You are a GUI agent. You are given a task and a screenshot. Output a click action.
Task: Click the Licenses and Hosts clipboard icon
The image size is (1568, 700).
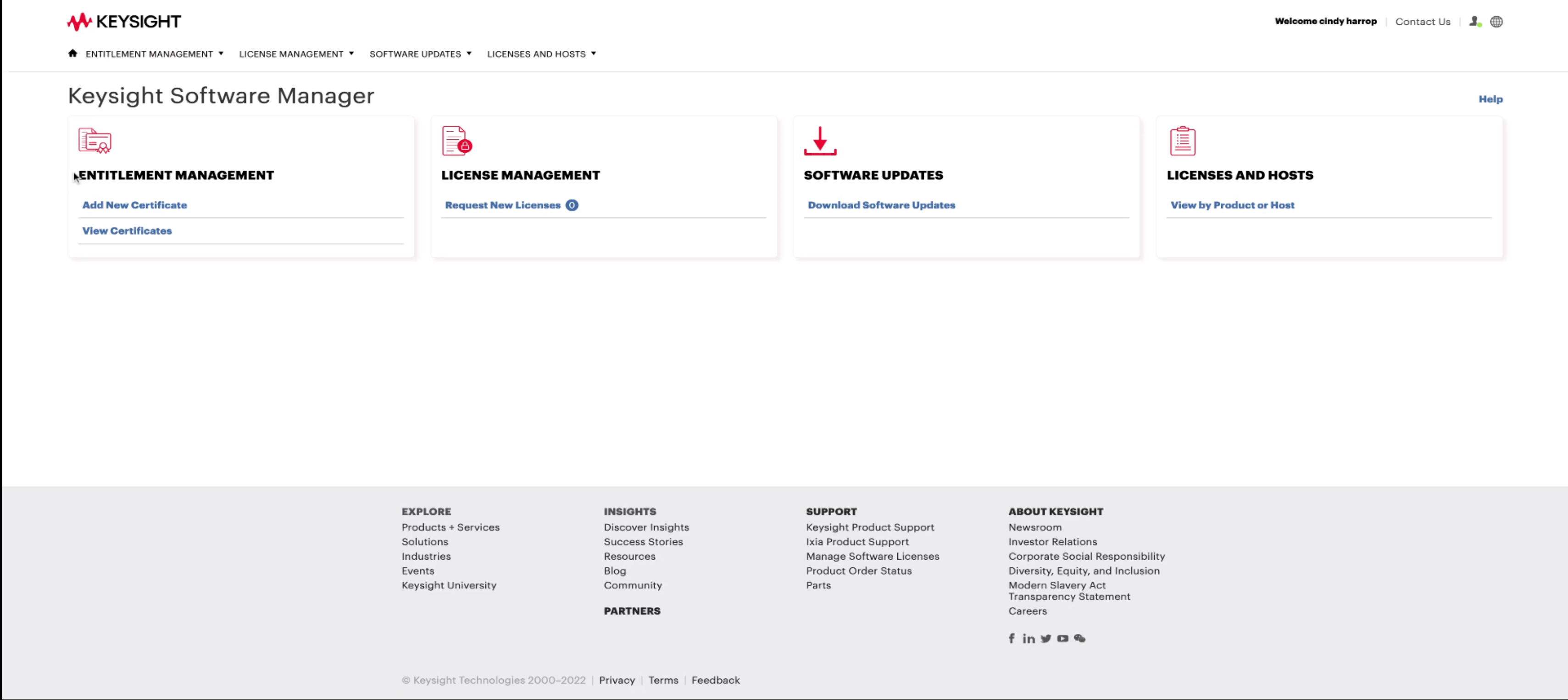1182,141
